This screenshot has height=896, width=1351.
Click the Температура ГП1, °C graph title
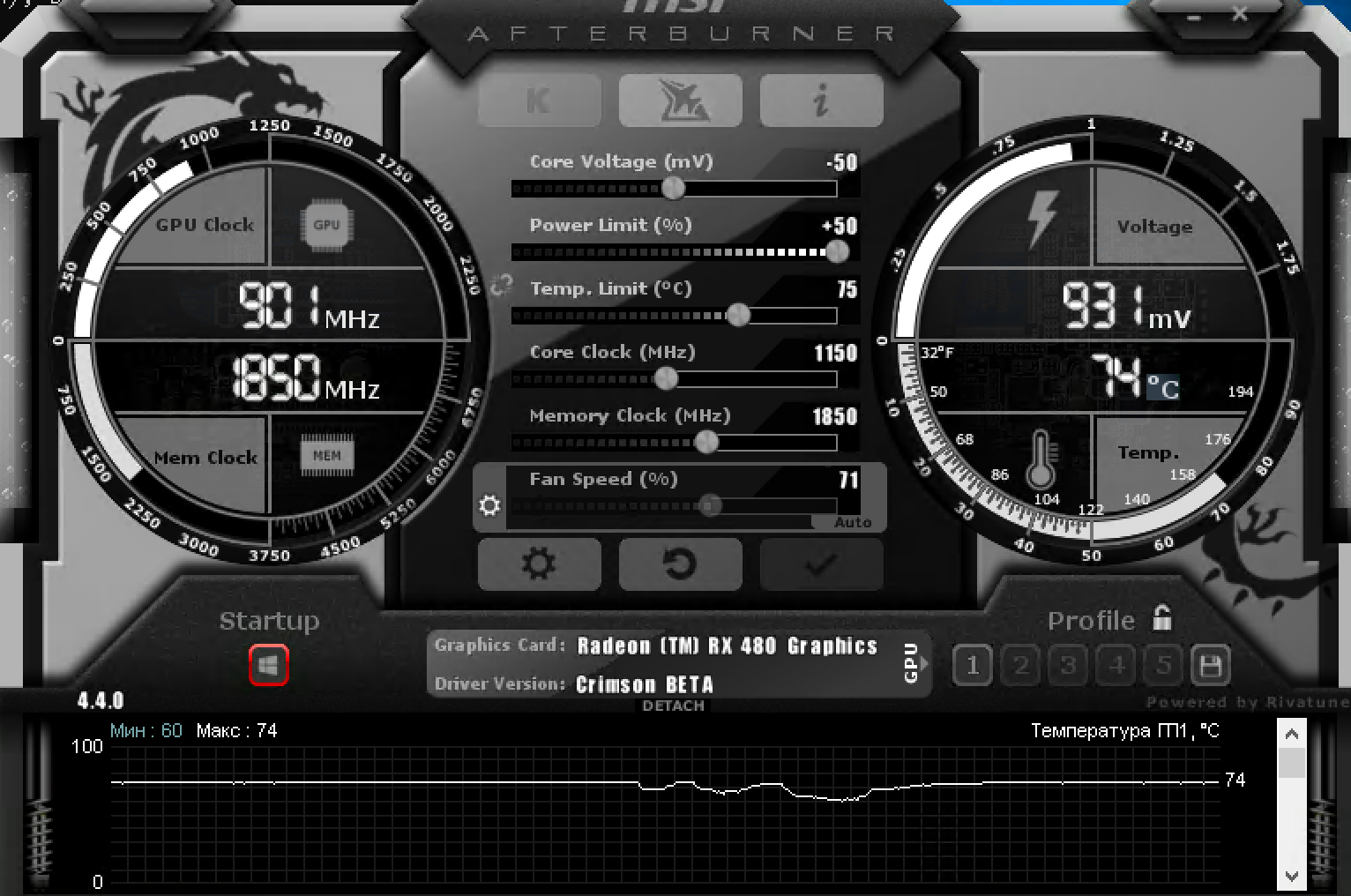1125,731
